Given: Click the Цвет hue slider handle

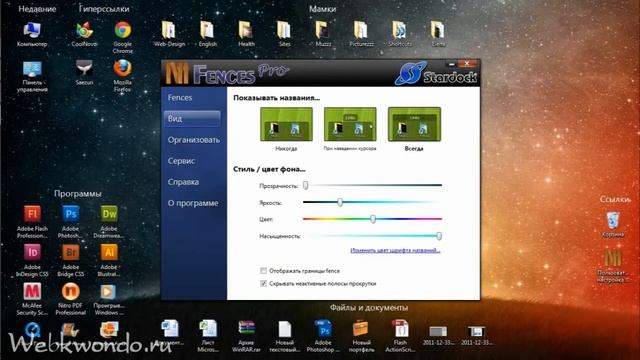Looking at the screenshot, I should [373, 219].
